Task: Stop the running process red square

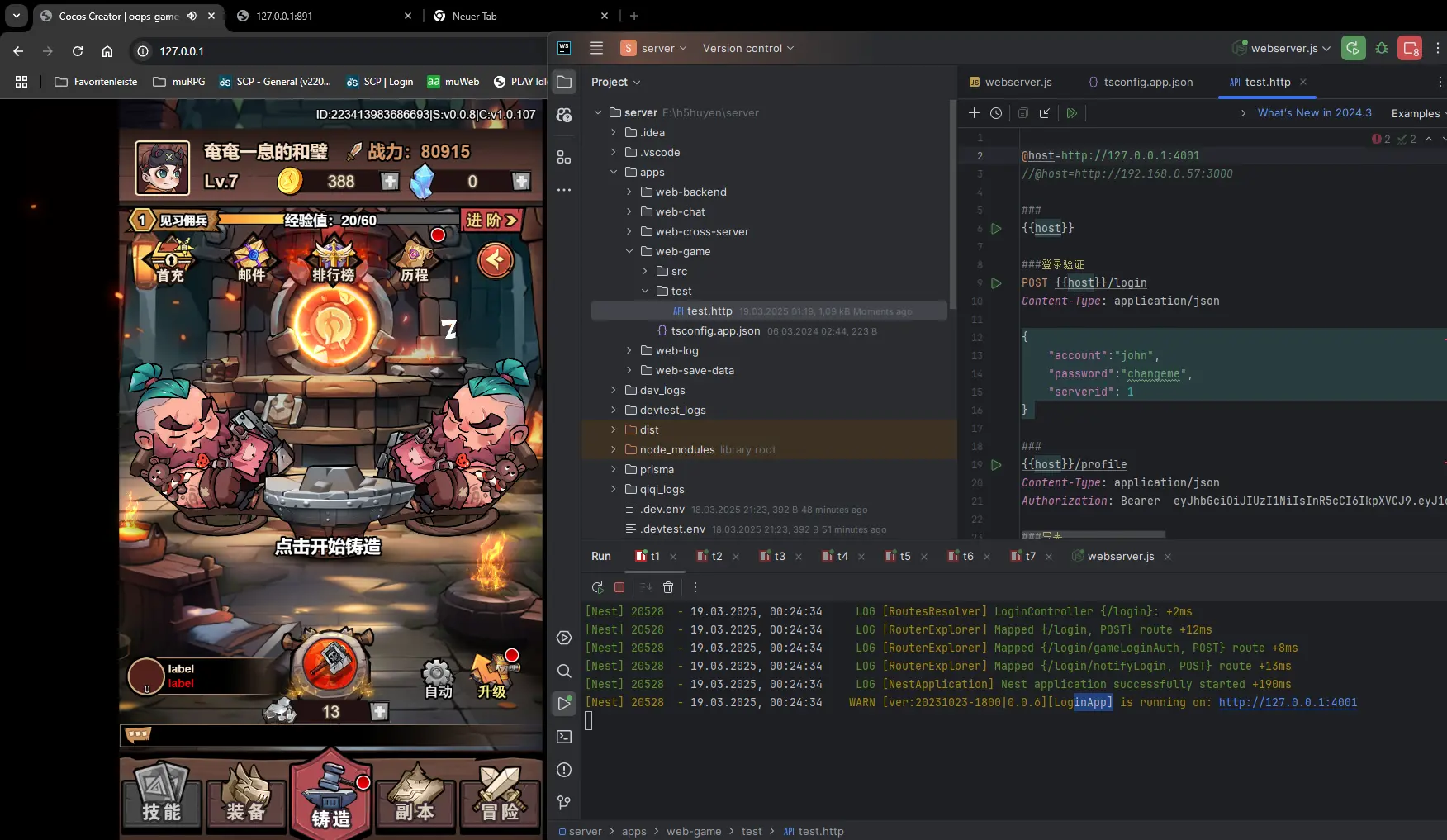Action: pos(619,587)
